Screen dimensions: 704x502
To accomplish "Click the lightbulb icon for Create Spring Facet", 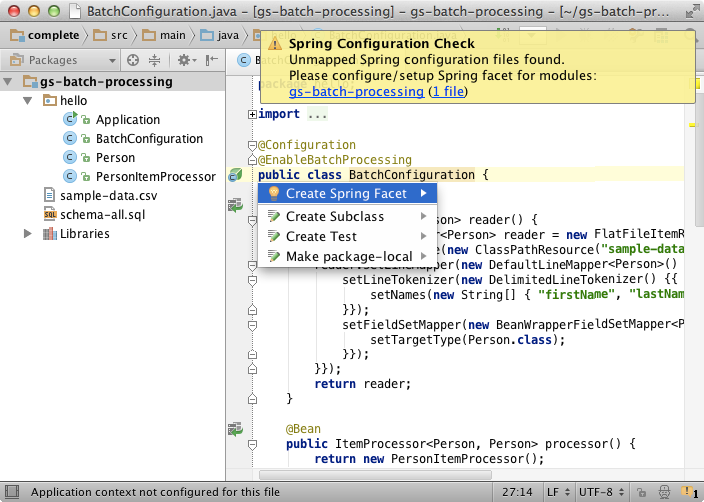I will point(273,194).
